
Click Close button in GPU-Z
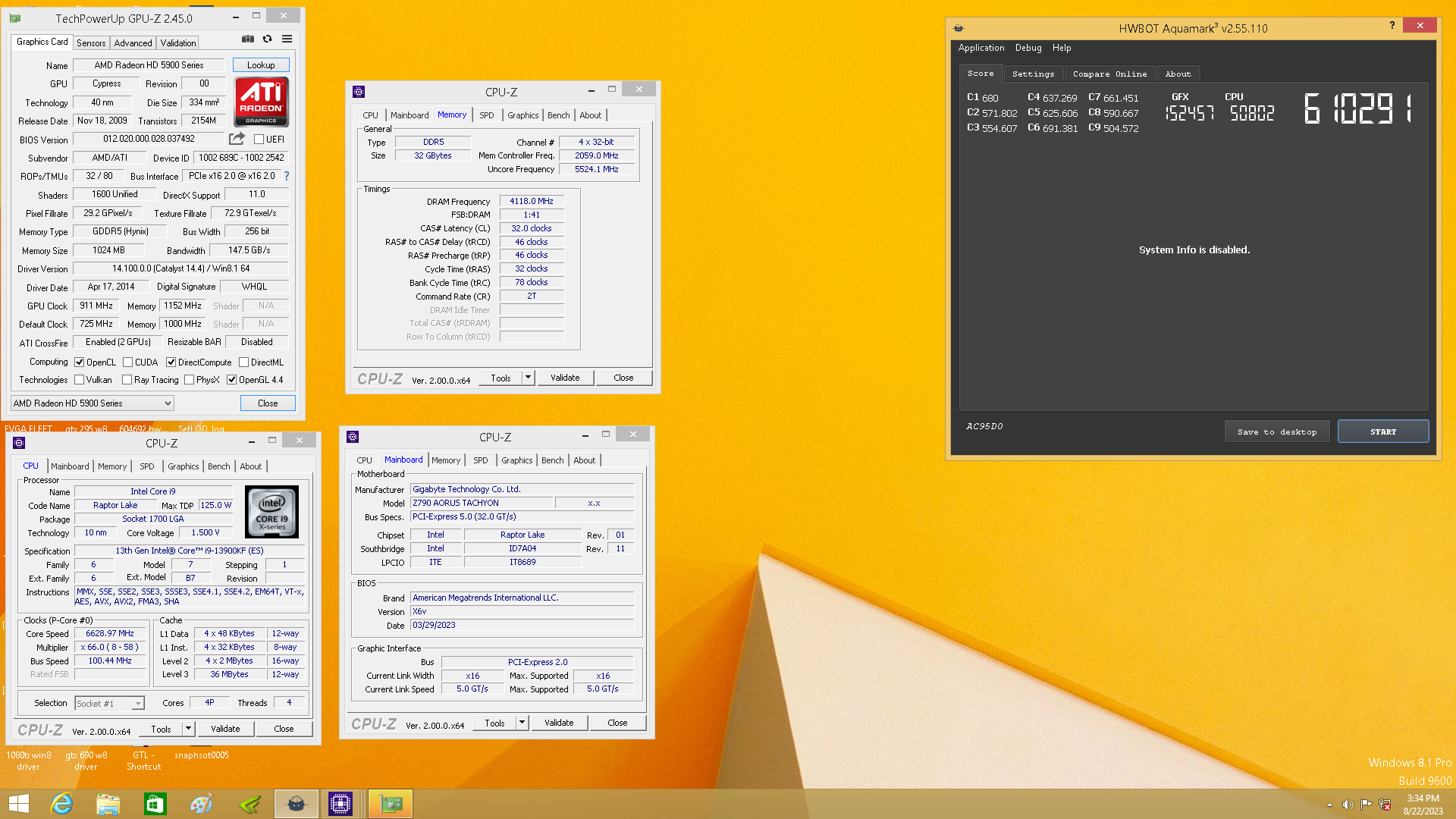(268, 403)
